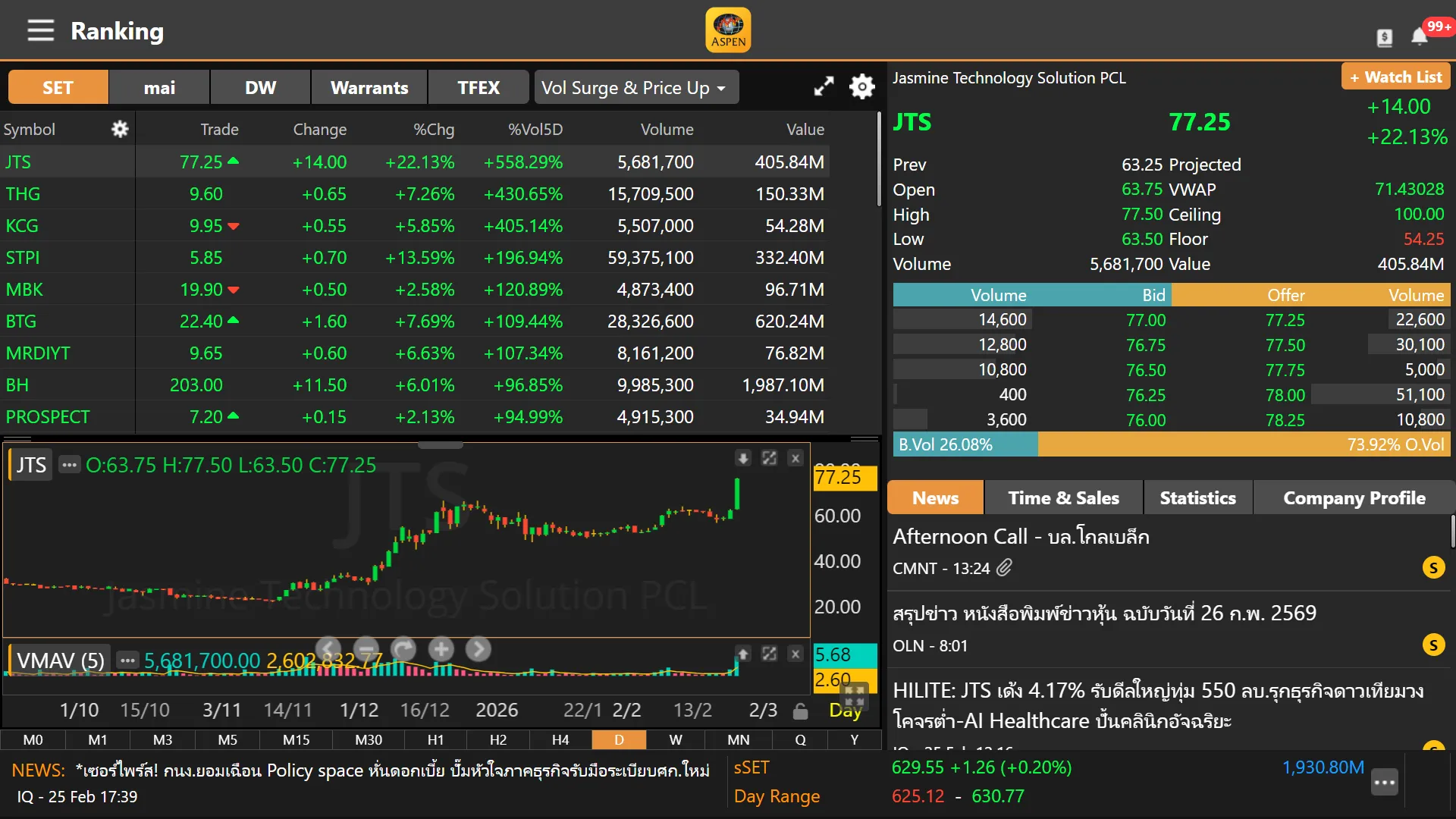Select the mai market tab

159,88
